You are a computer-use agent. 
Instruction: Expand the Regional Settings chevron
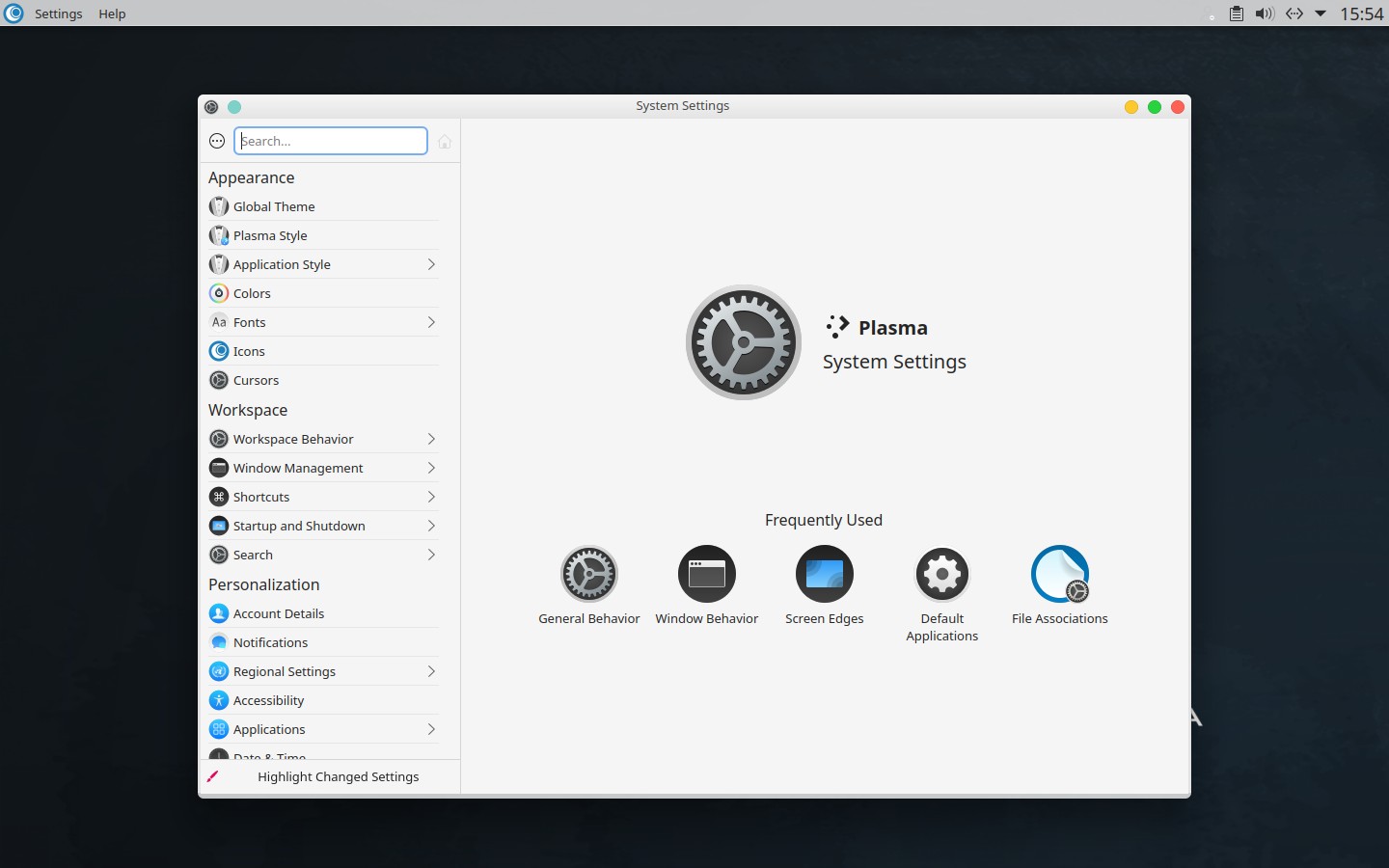coord(431,671)
